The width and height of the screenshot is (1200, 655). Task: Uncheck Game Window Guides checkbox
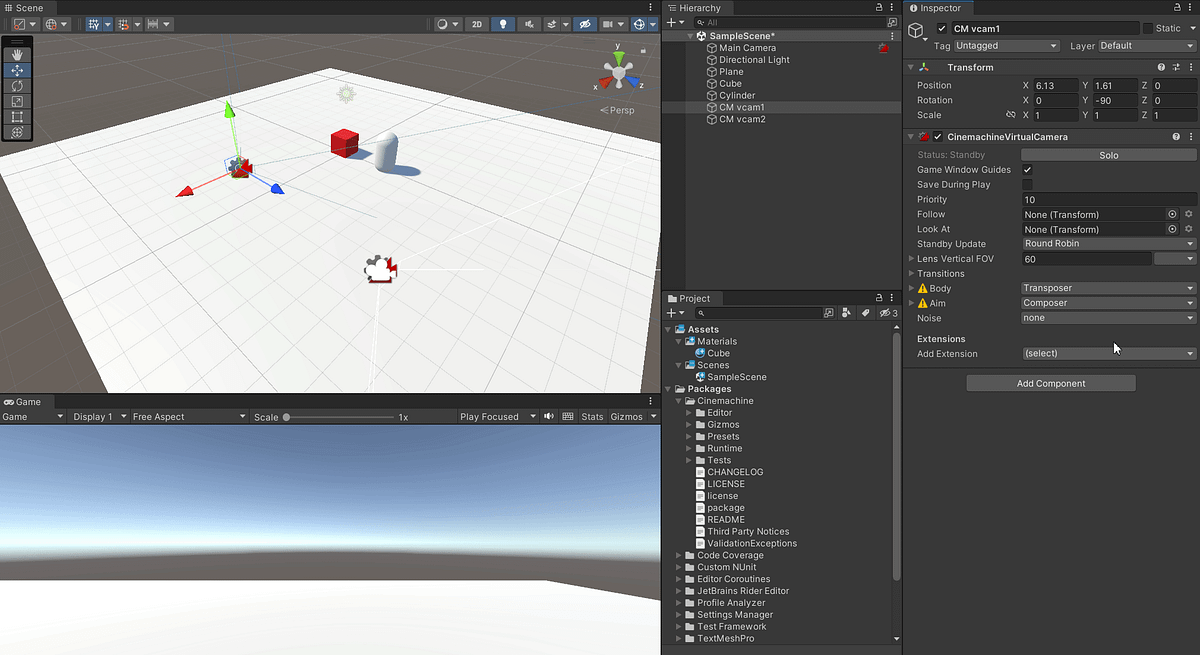(x=1027, y=170)
